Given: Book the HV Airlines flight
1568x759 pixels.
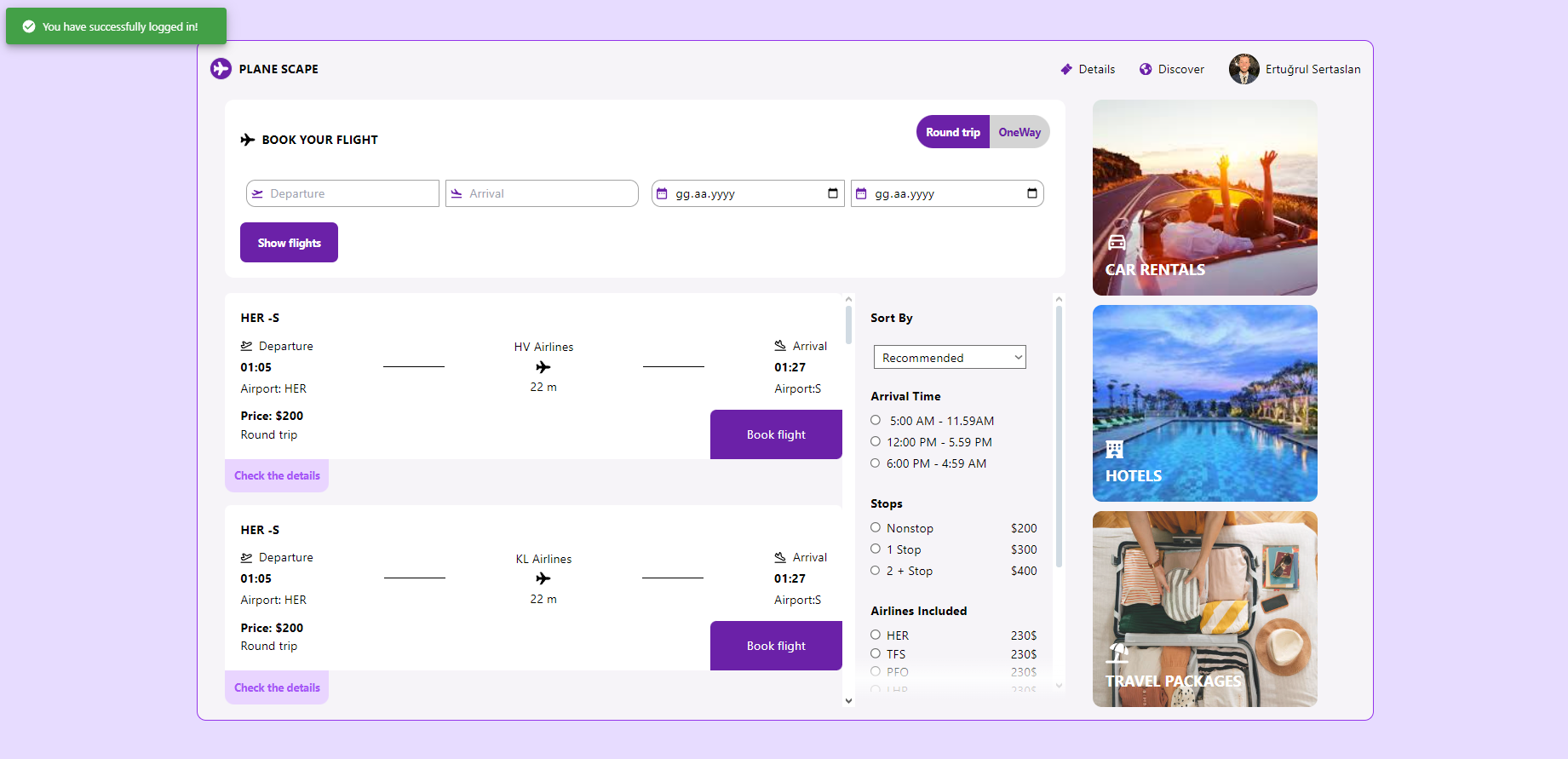Looking at the screenshot, I should (x=776, y=434).
